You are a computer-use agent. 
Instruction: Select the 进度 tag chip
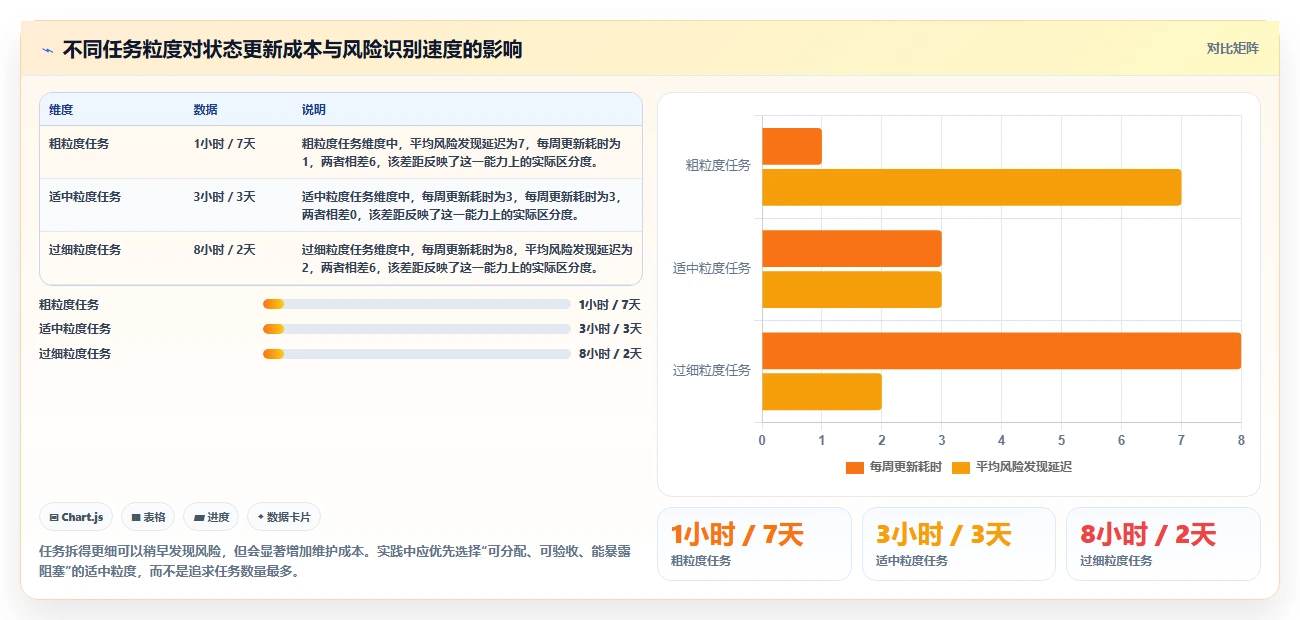click(211, 517)
